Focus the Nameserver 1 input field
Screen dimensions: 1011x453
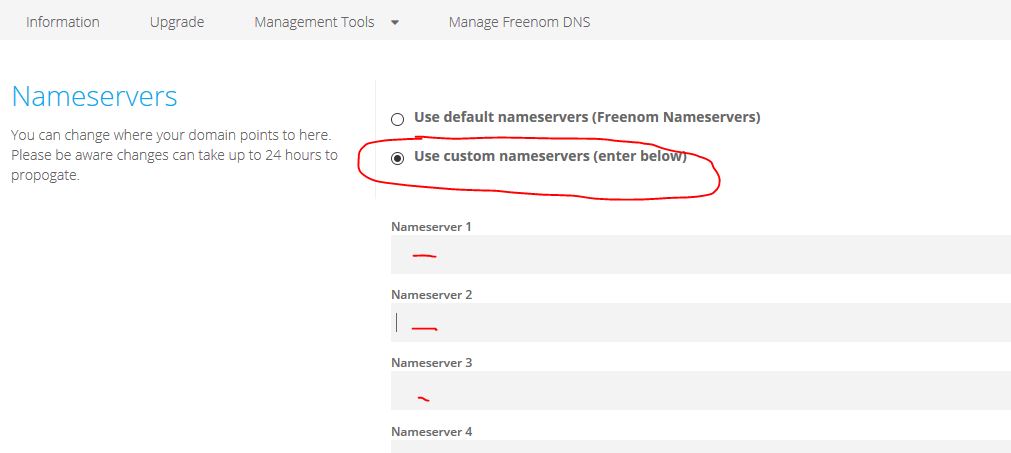click(700, 255)
